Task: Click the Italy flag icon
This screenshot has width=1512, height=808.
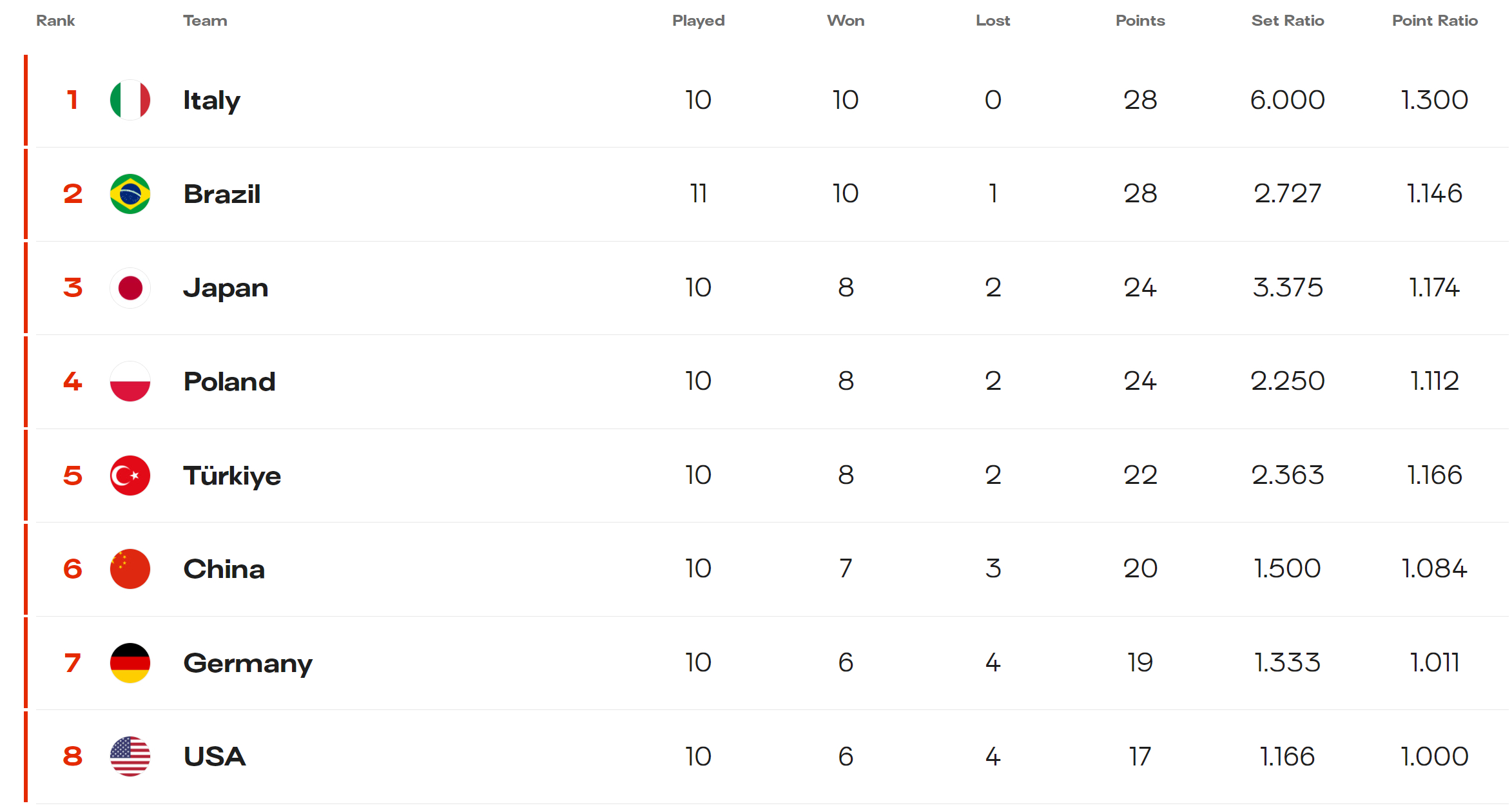Action: point(130,100)
